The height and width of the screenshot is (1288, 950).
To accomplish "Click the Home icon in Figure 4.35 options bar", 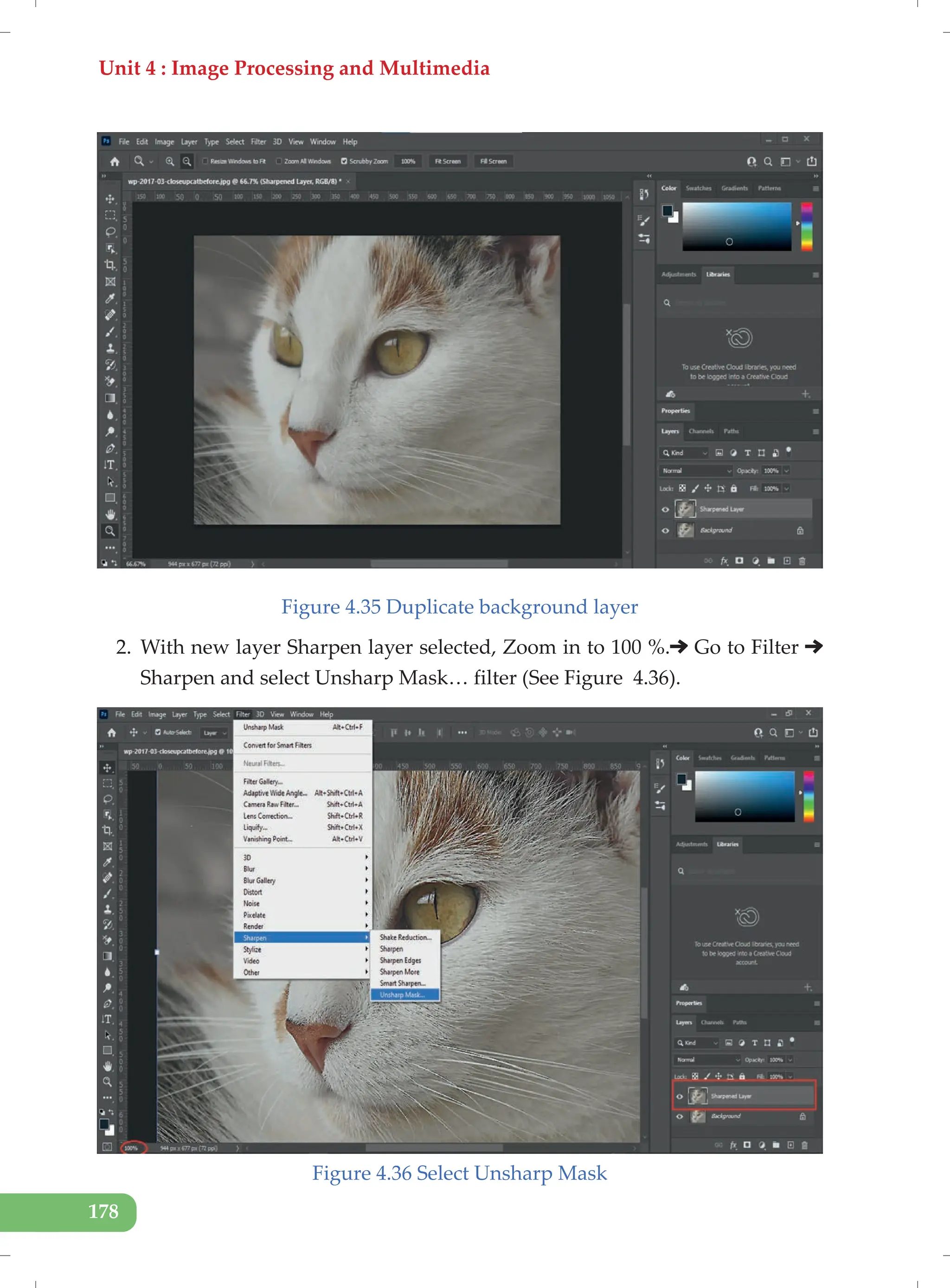I will coord(115,161).
